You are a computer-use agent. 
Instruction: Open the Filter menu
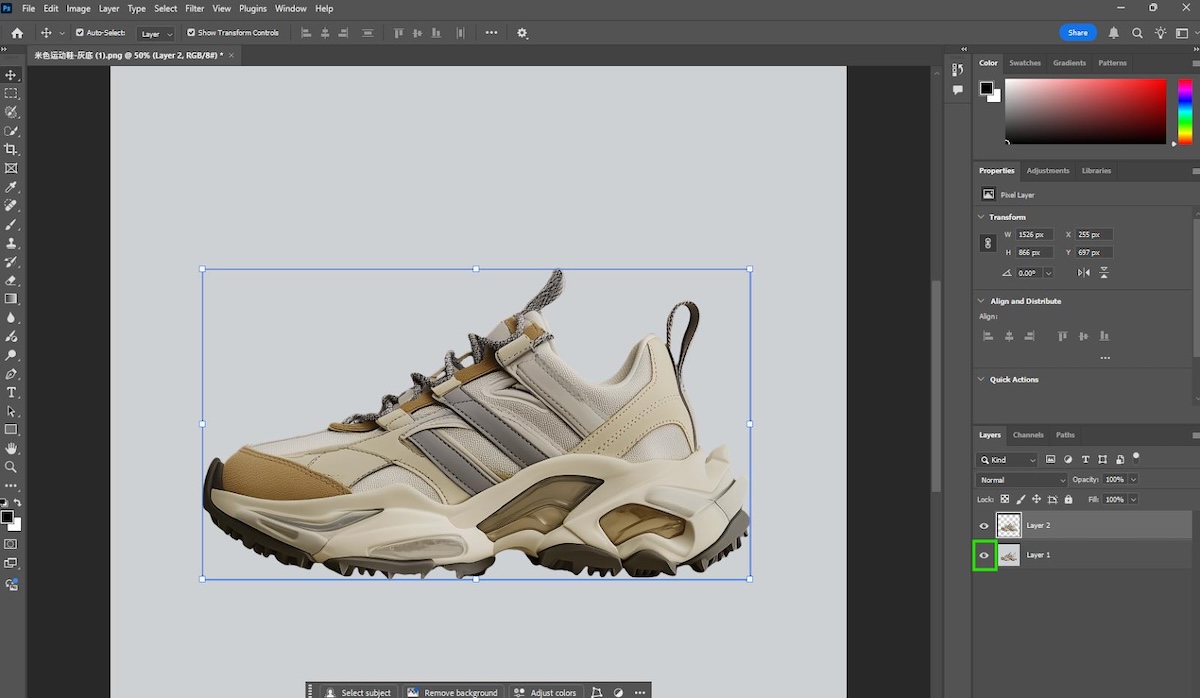coord(194,8)
